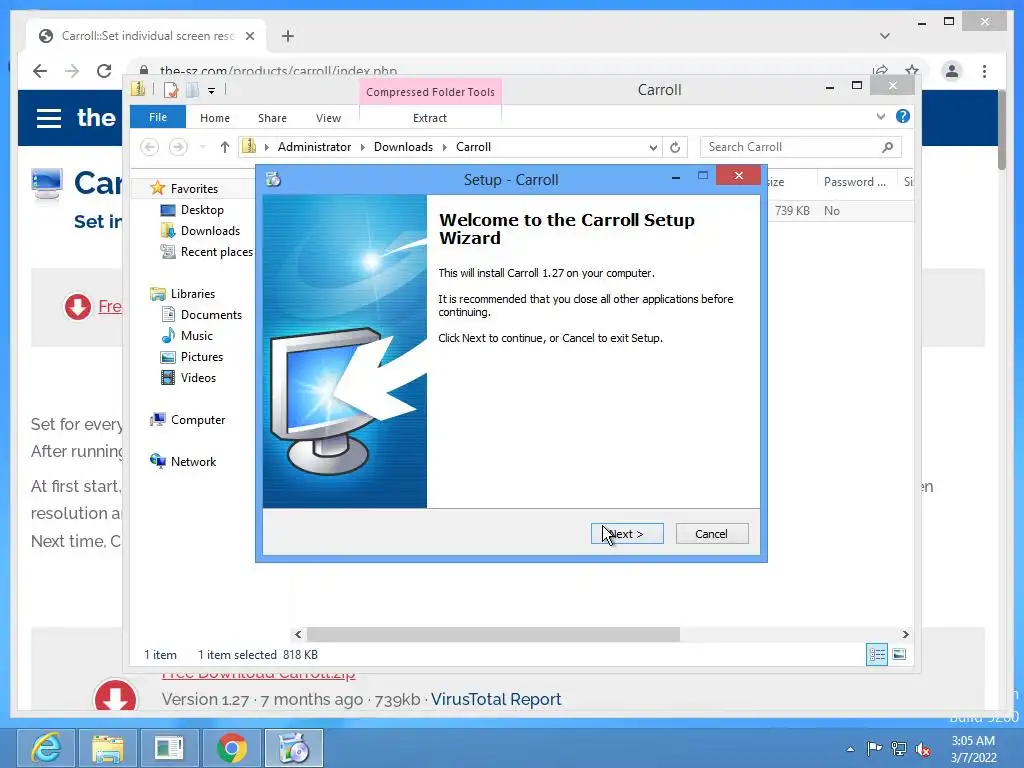Screen dimensions: 1024x768
Task: Refresh the Explorer folder view
Action: 675,147
